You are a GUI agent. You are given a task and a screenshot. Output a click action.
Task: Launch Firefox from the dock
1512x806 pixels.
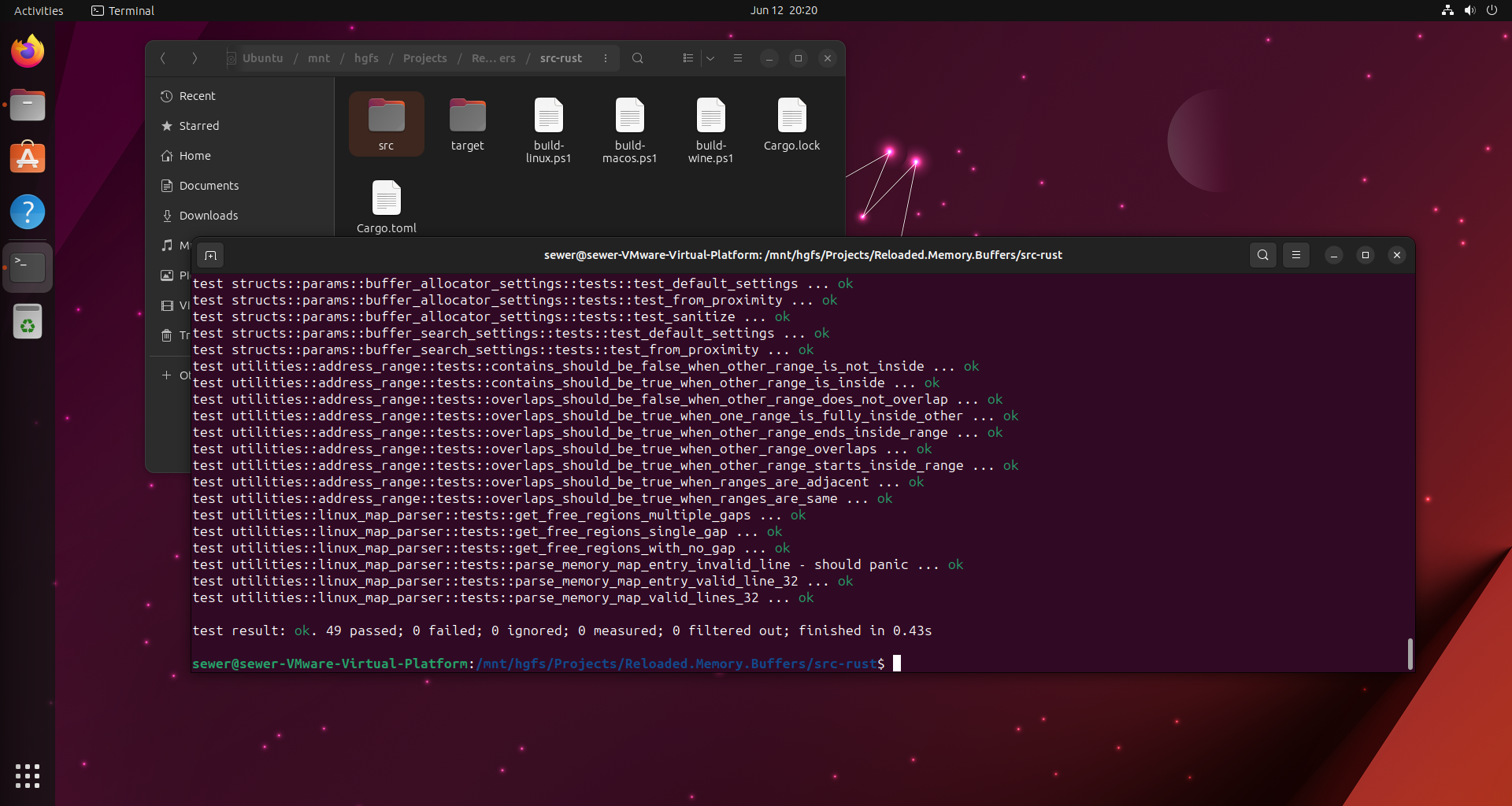[28, 50]
